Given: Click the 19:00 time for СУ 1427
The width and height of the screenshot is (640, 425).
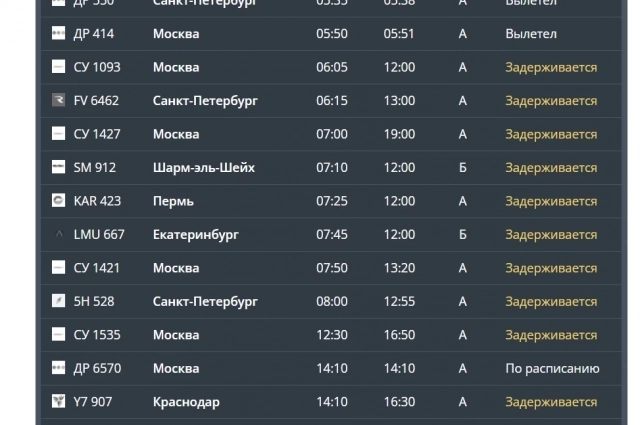Looking at the screenshot, I should (399, 134).
